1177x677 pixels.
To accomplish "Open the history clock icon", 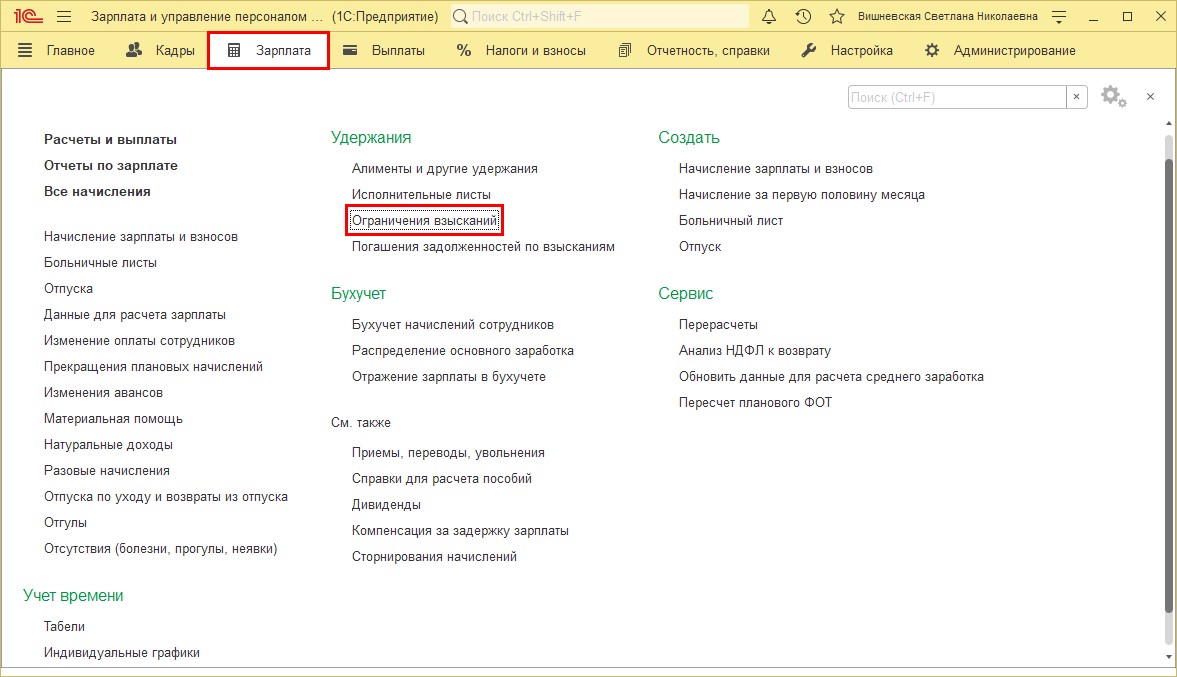I will tap(803, 17).
